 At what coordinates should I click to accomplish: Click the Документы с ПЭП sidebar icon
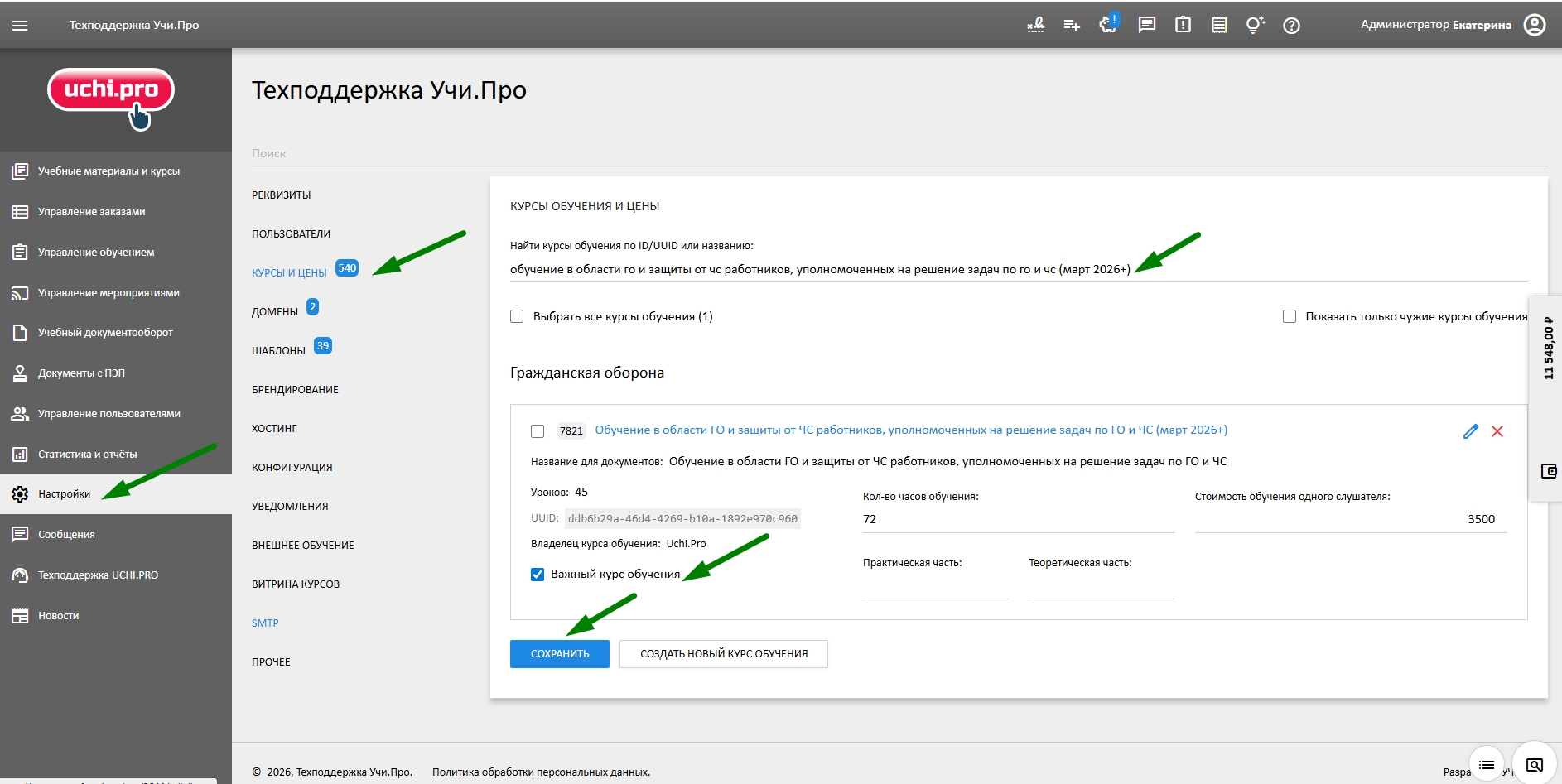(20, 373)
